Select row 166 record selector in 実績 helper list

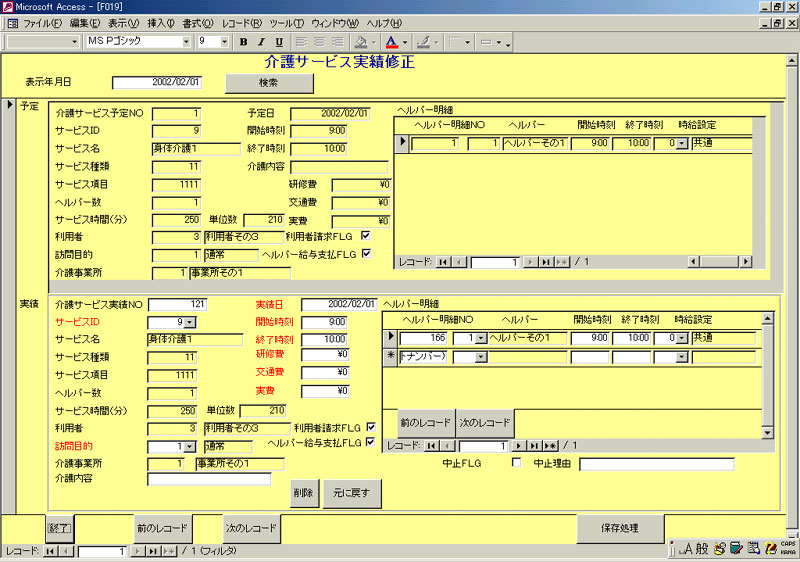[x=390, y=337]
